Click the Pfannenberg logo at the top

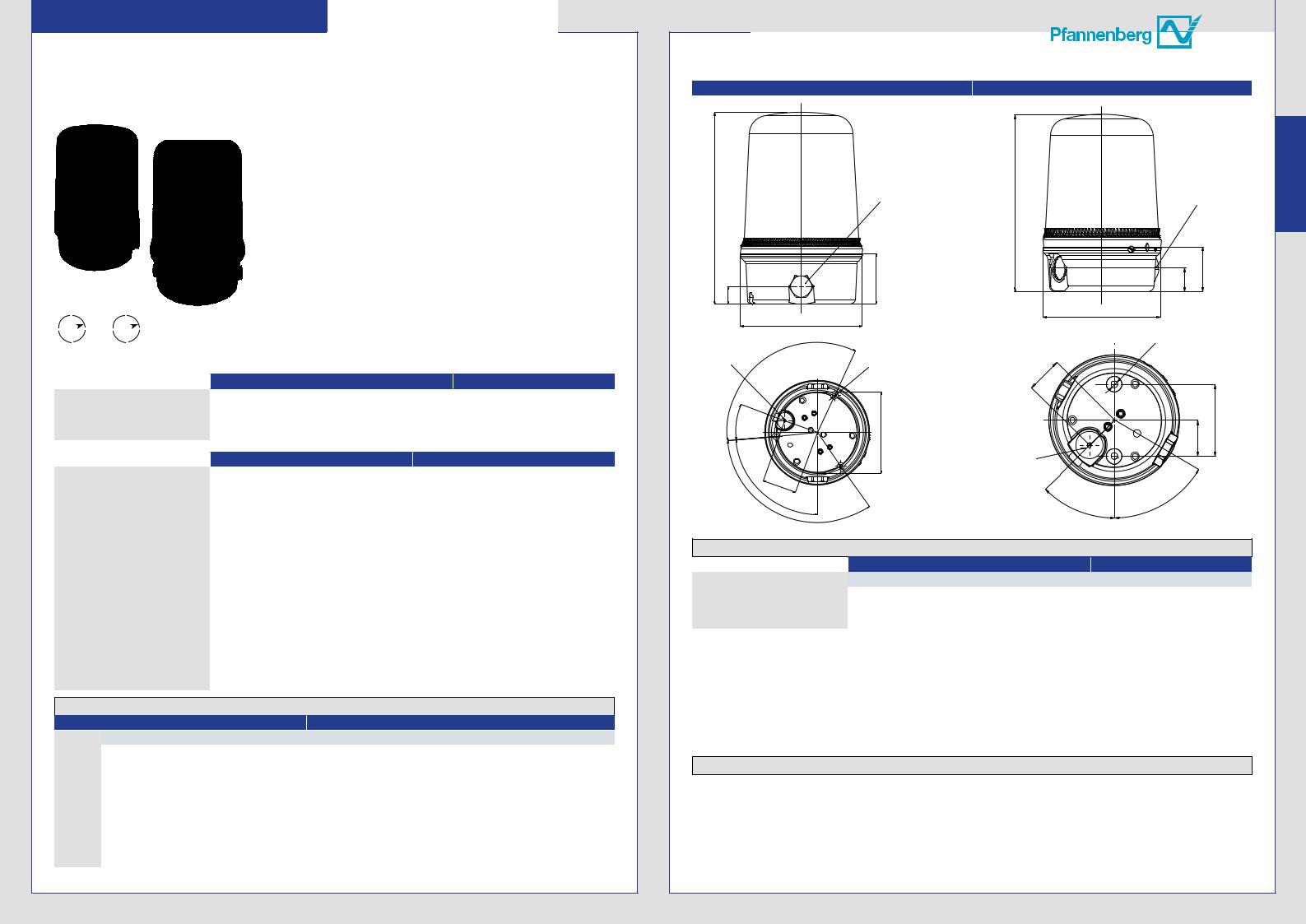pyautogui.click(x=1125, y=32)
